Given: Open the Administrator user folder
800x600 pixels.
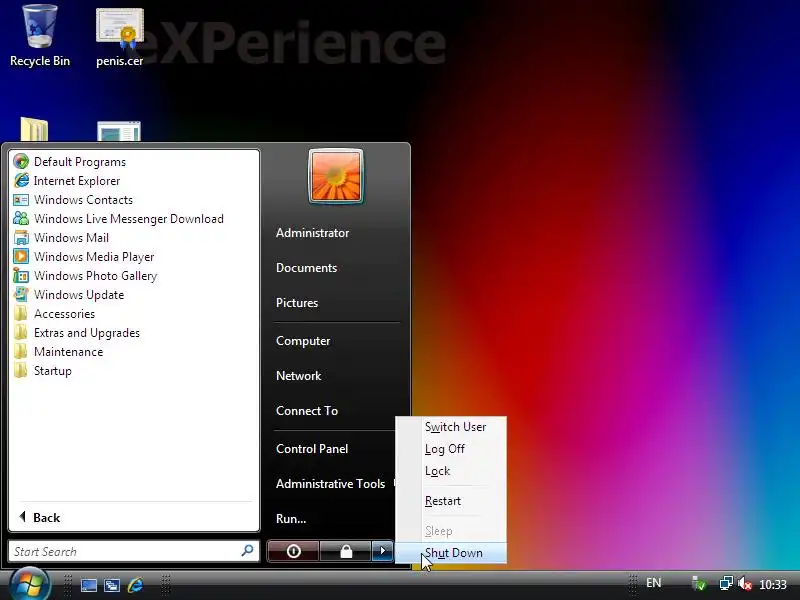Looking at the screenshot, I should [x=313, y=233].
